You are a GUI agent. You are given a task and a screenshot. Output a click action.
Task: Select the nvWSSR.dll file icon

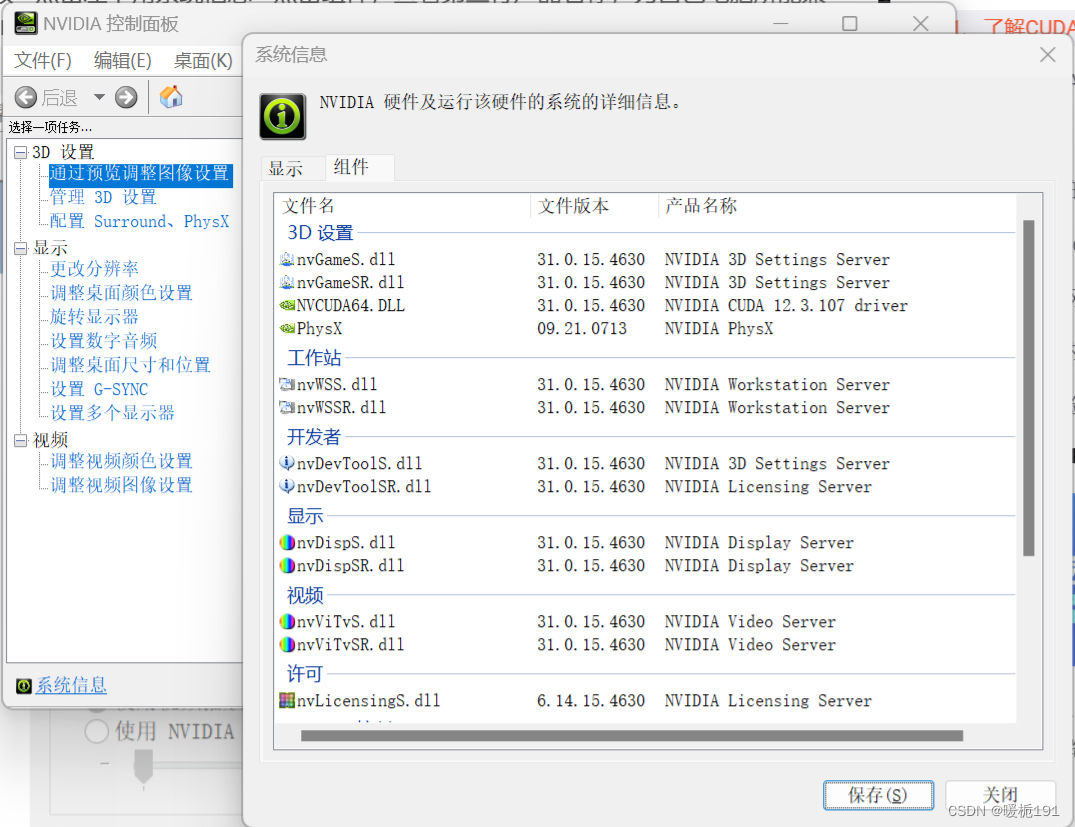287,407
